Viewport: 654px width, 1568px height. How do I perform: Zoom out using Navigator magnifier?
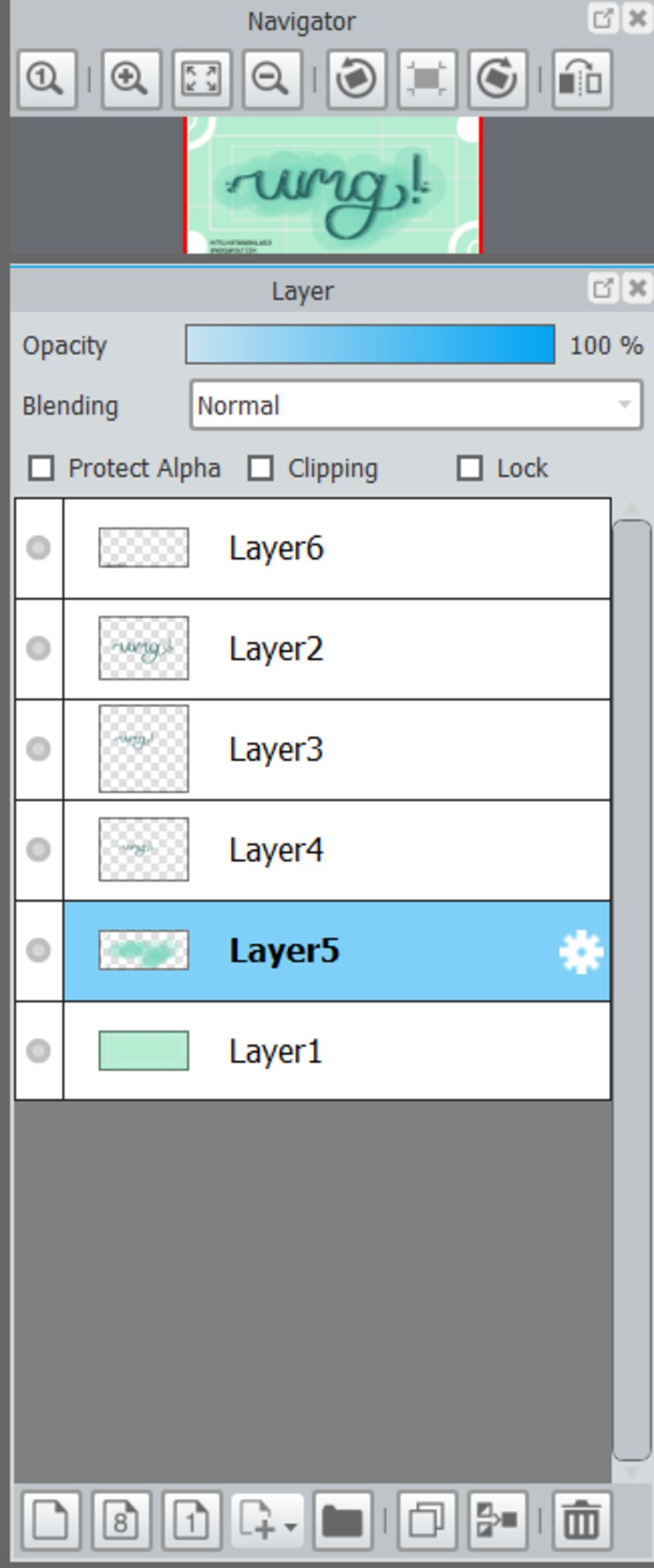coord(271,79)
